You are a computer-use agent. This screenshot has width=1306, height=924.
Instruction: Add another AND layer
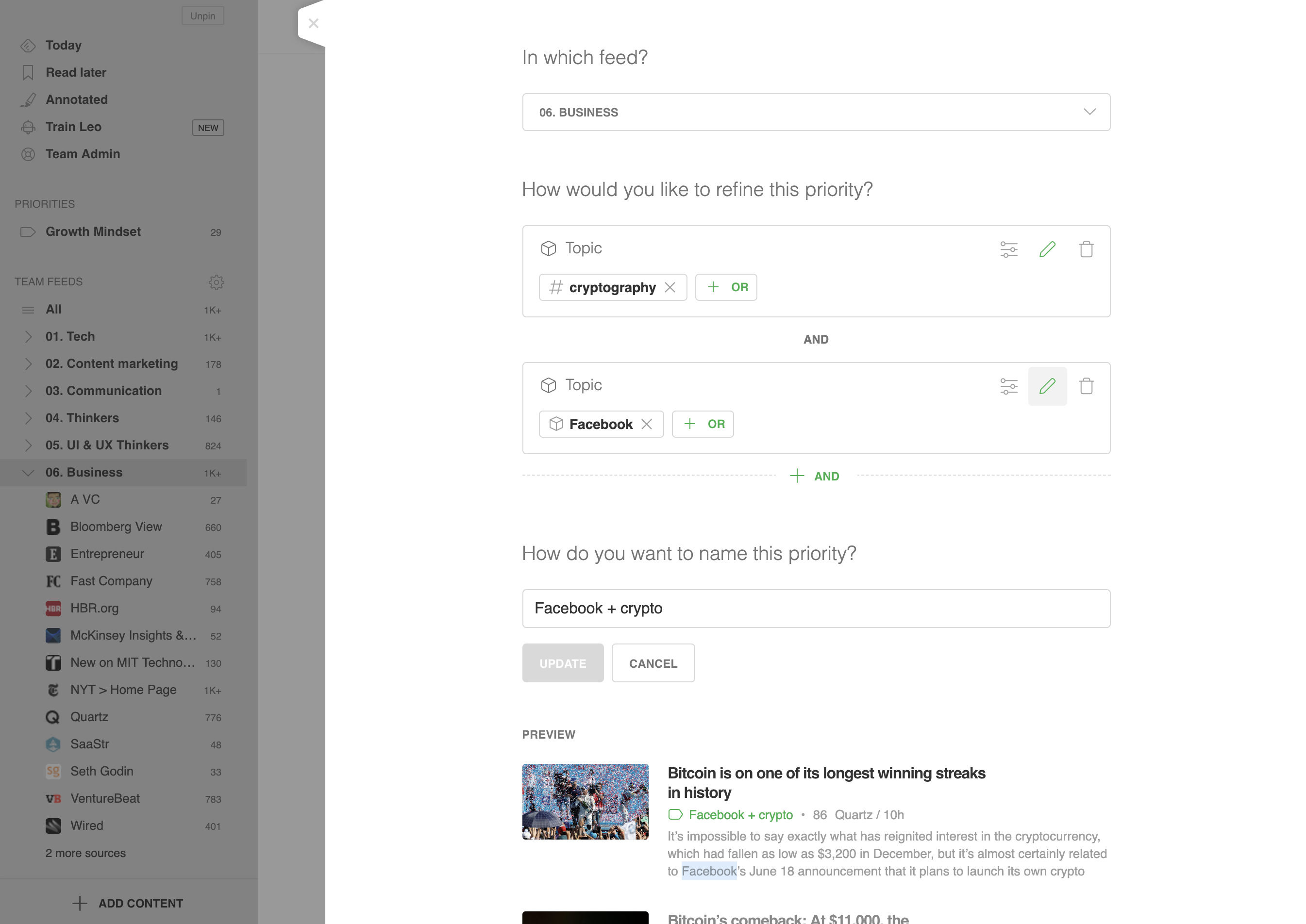click(814, 476)
